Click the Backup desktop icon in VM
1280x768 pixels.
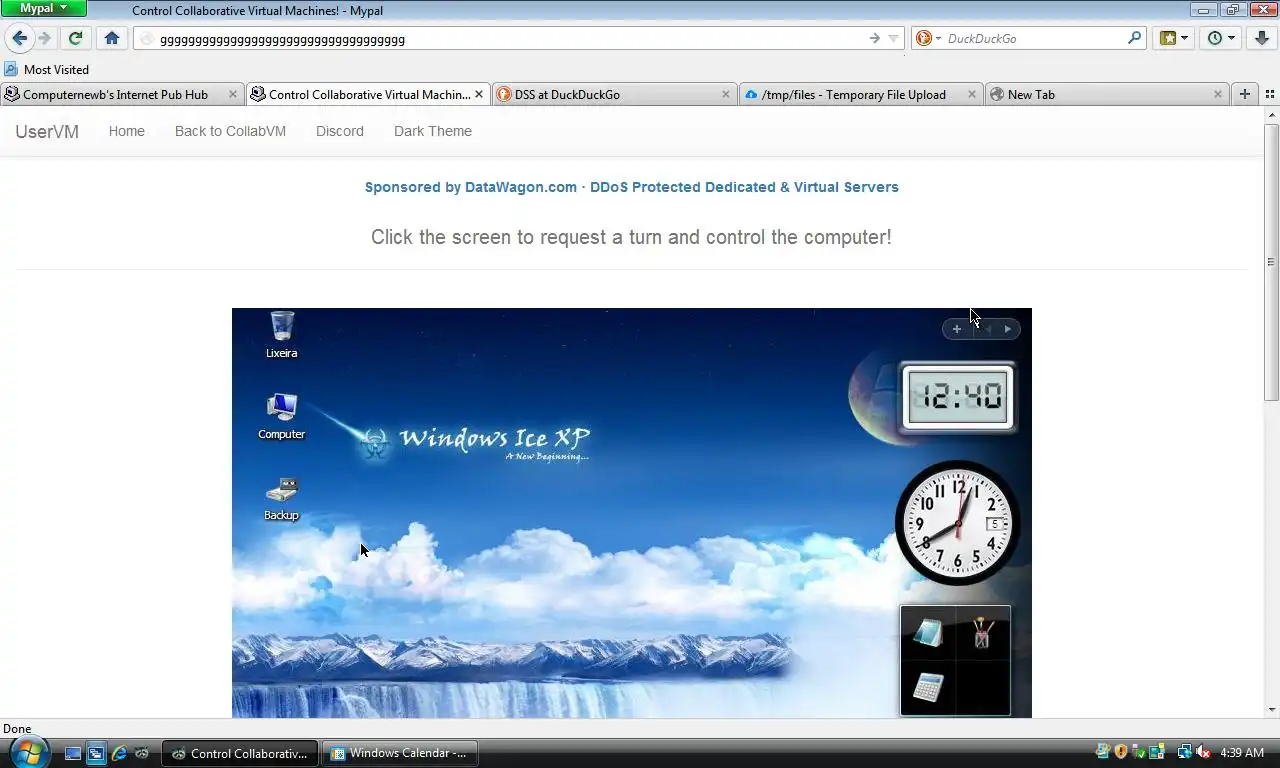282,498
